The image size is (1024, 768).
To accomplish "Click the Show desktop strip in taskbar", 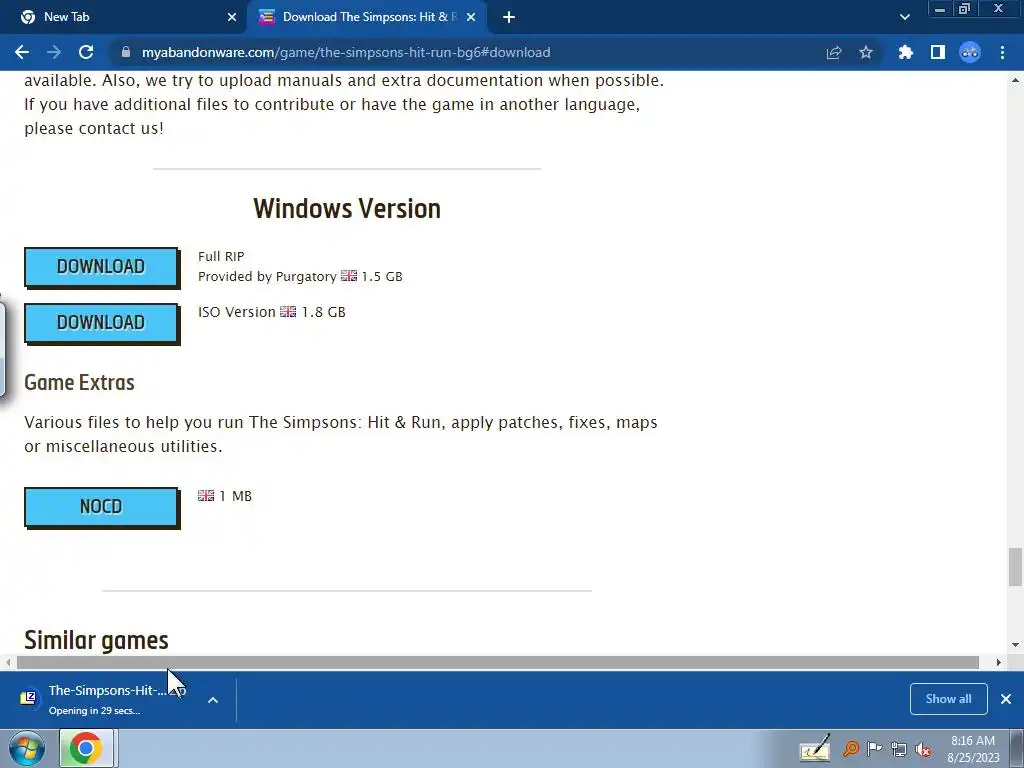I will point(1017,748).
